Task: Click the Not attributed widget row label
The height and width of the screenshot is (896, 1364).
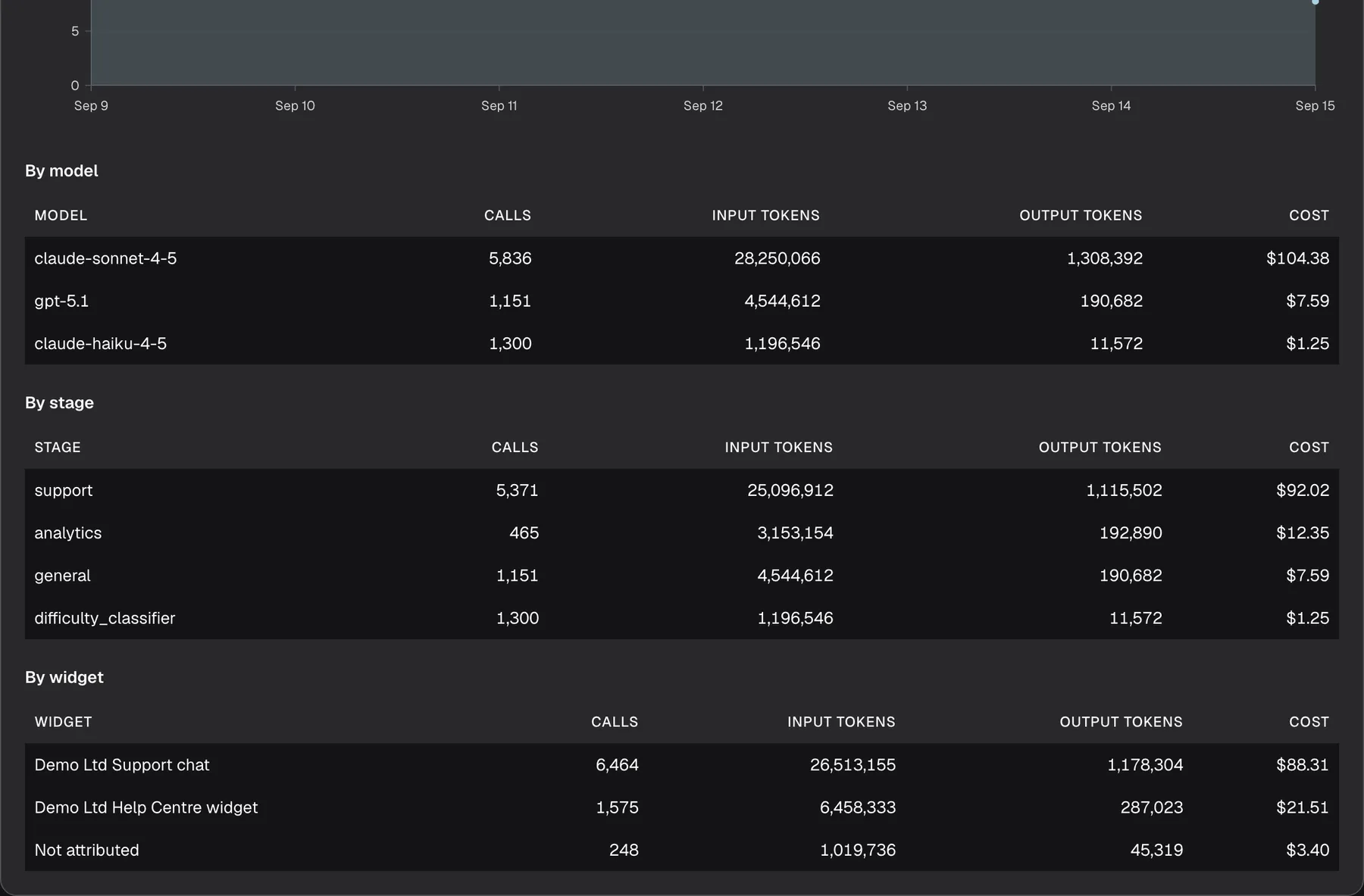Action: point(86,850)
